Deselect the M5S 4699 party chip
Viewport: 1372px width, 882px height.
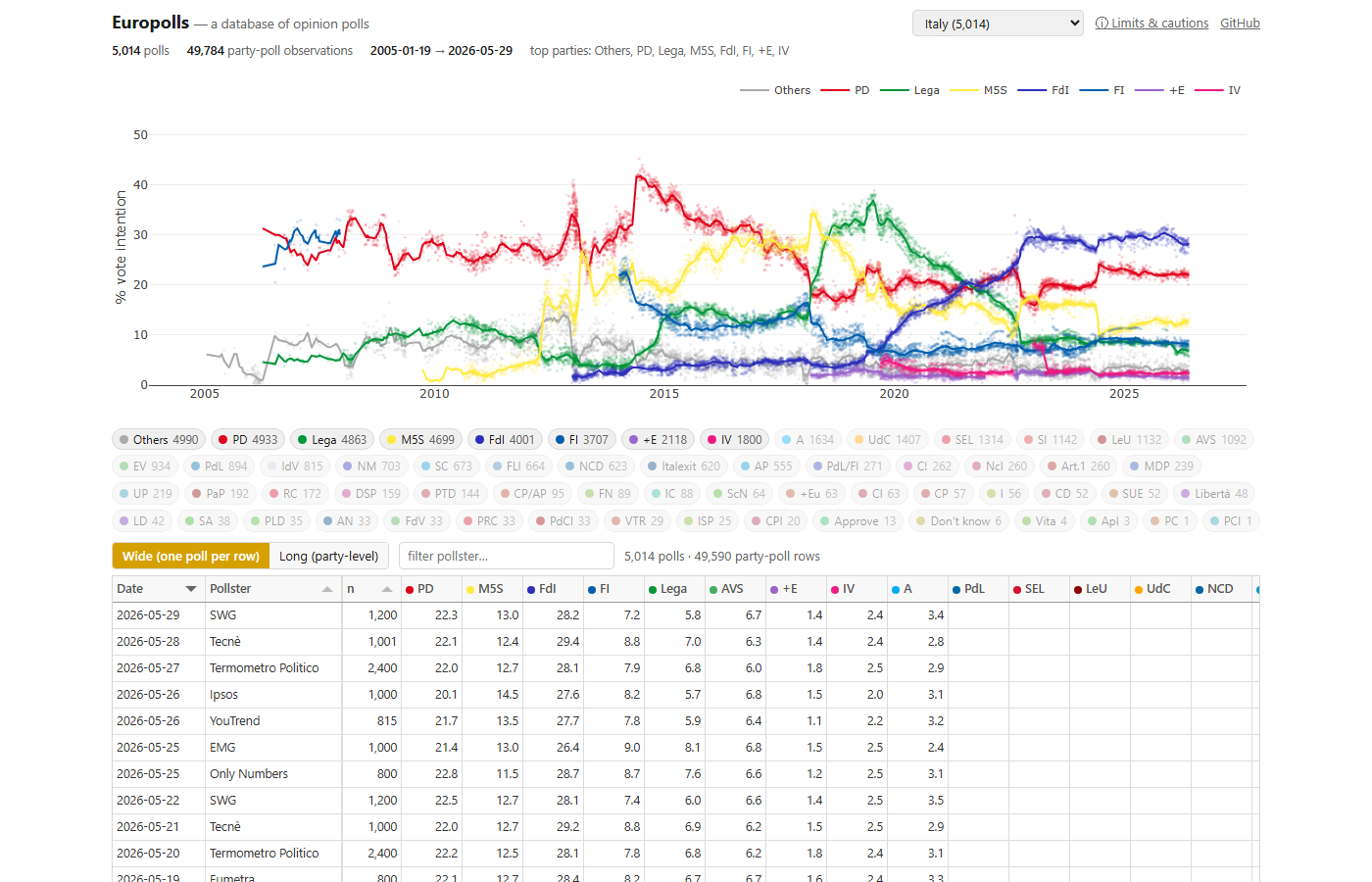(420, 440)
